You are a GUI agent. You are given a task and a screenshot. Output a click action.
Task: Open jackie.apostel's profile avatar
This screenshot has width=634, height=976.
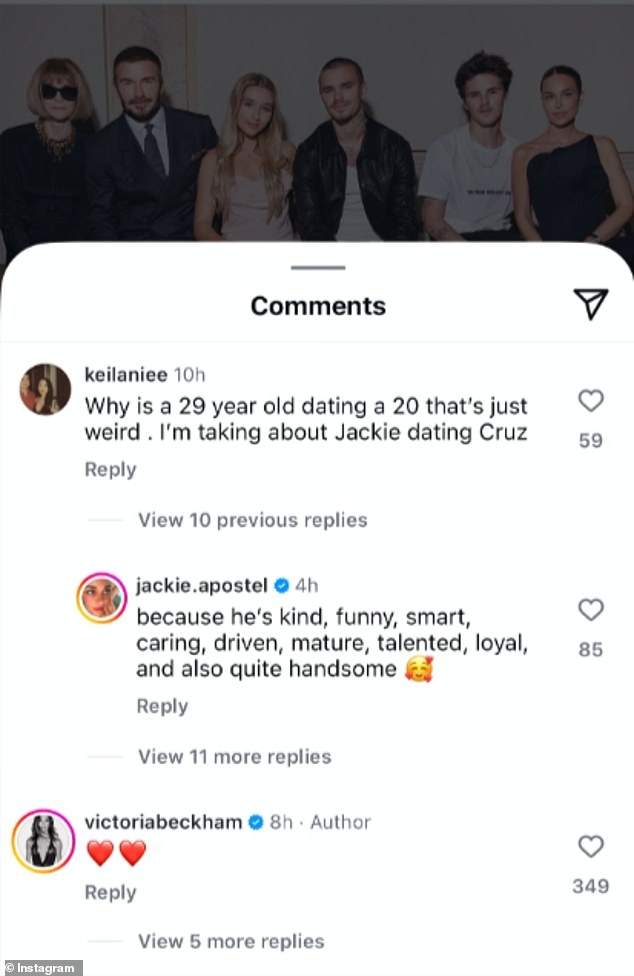[x=103, y=598]
